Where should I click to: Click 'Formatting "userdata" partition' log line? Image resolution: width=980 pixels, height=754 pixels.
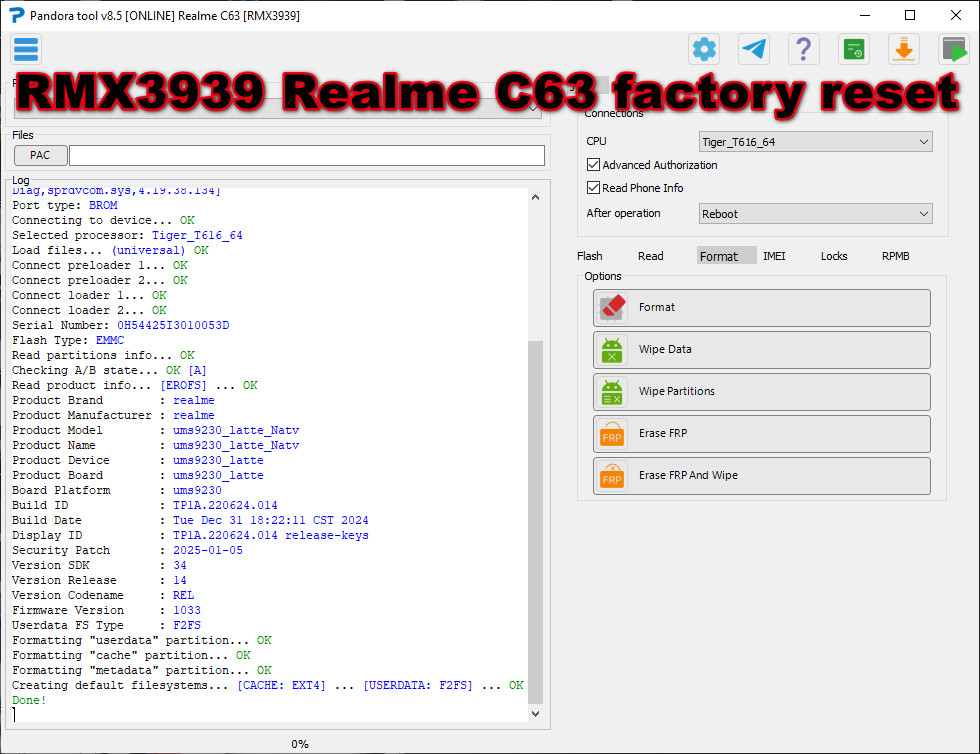pos(142,640)
